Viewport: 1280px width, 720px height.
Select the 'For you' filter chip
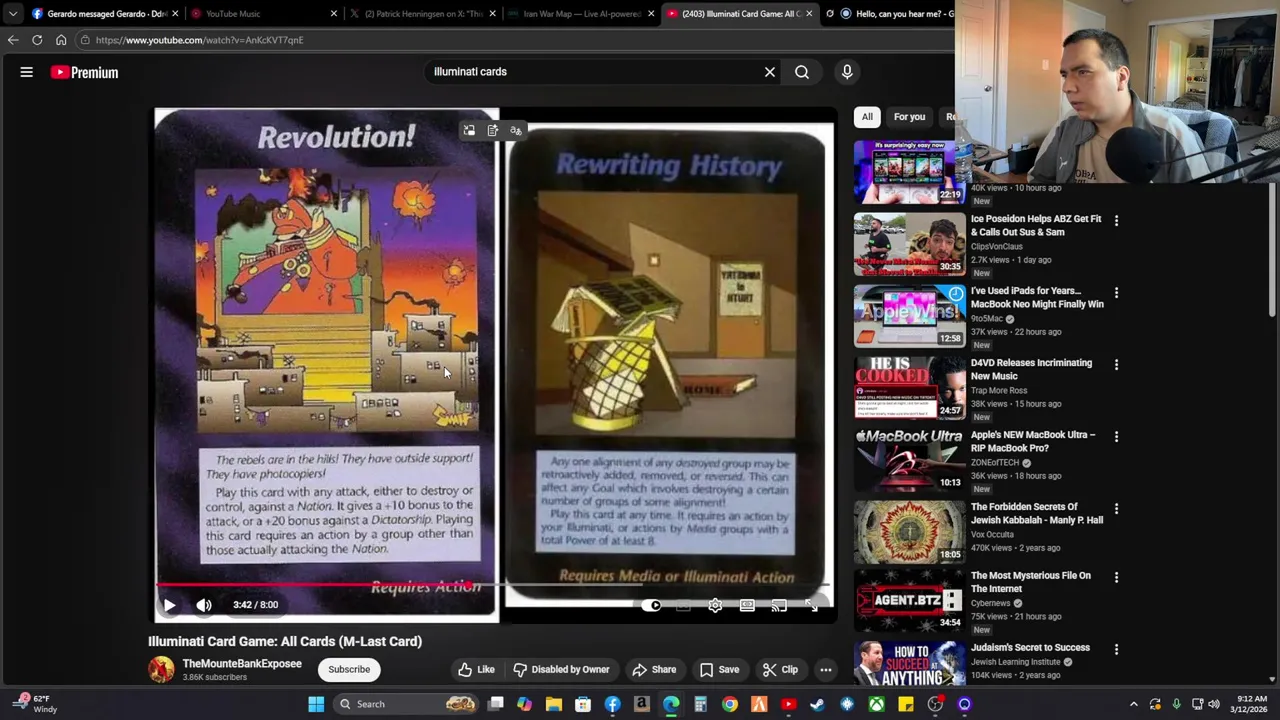pos(909,117)
